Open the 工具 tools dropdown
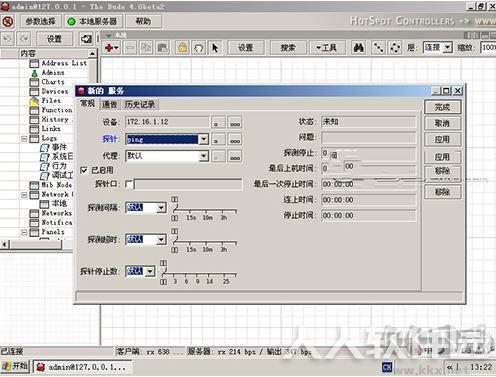Screen dimensions: 496x377 pos(327,48)
